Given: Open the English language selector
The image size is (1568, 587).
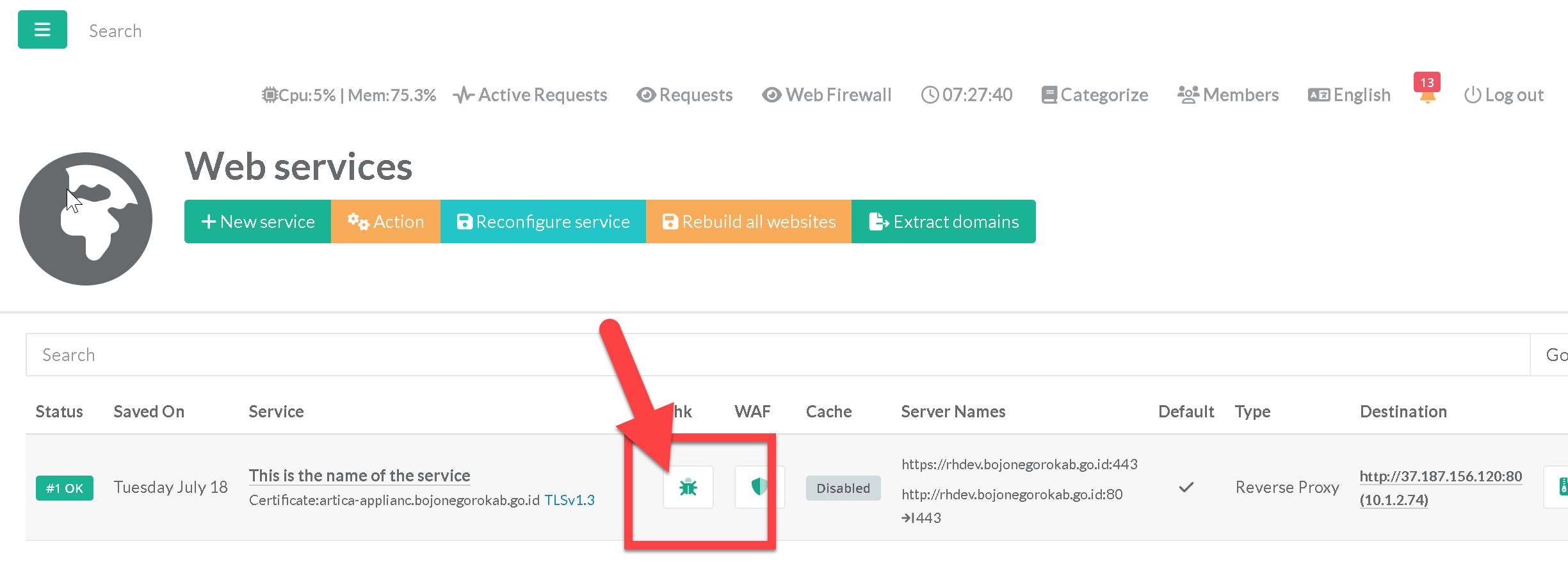Looking at the screenshot, I should coord(1349,95).
